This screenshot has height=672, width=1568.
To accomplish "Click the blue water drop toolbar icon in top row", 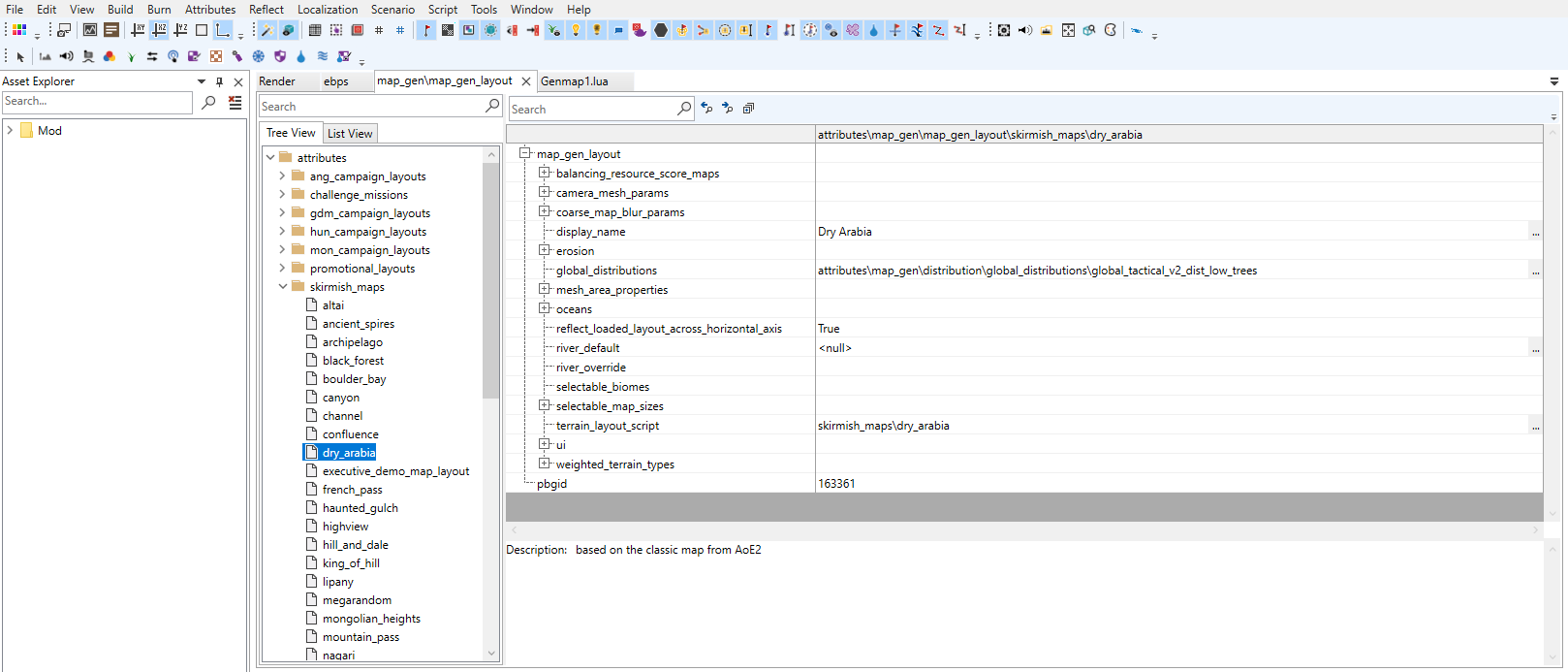I will (x=873, y=30).
